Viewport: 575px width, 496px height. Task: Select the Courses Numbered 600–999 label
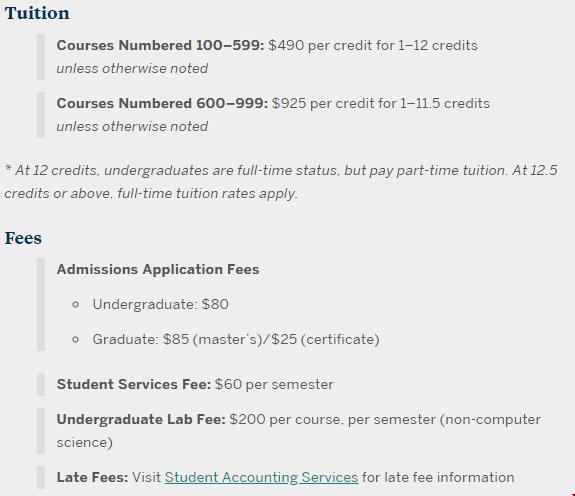point(162,103)
